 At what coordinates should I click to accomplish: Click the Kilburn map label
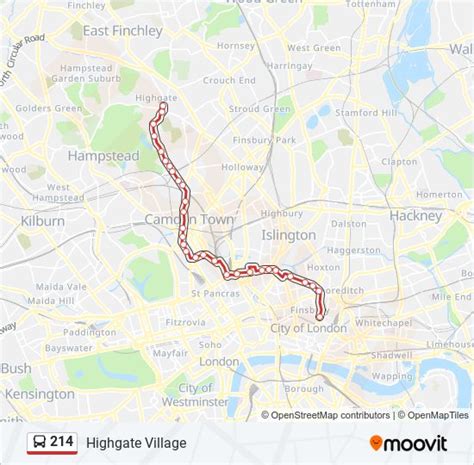[43, 221]
